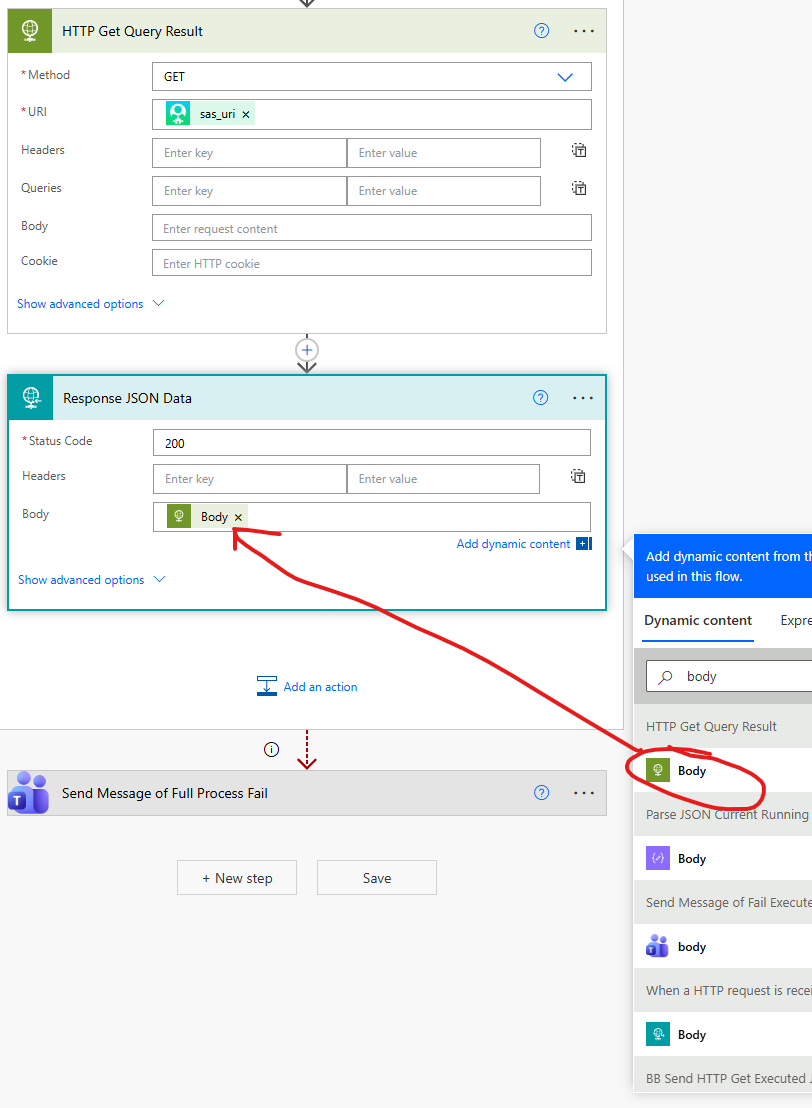Click the HTTP Headers key field
812x1108 pixels.
pyautogui.click(x=249, y=153)
